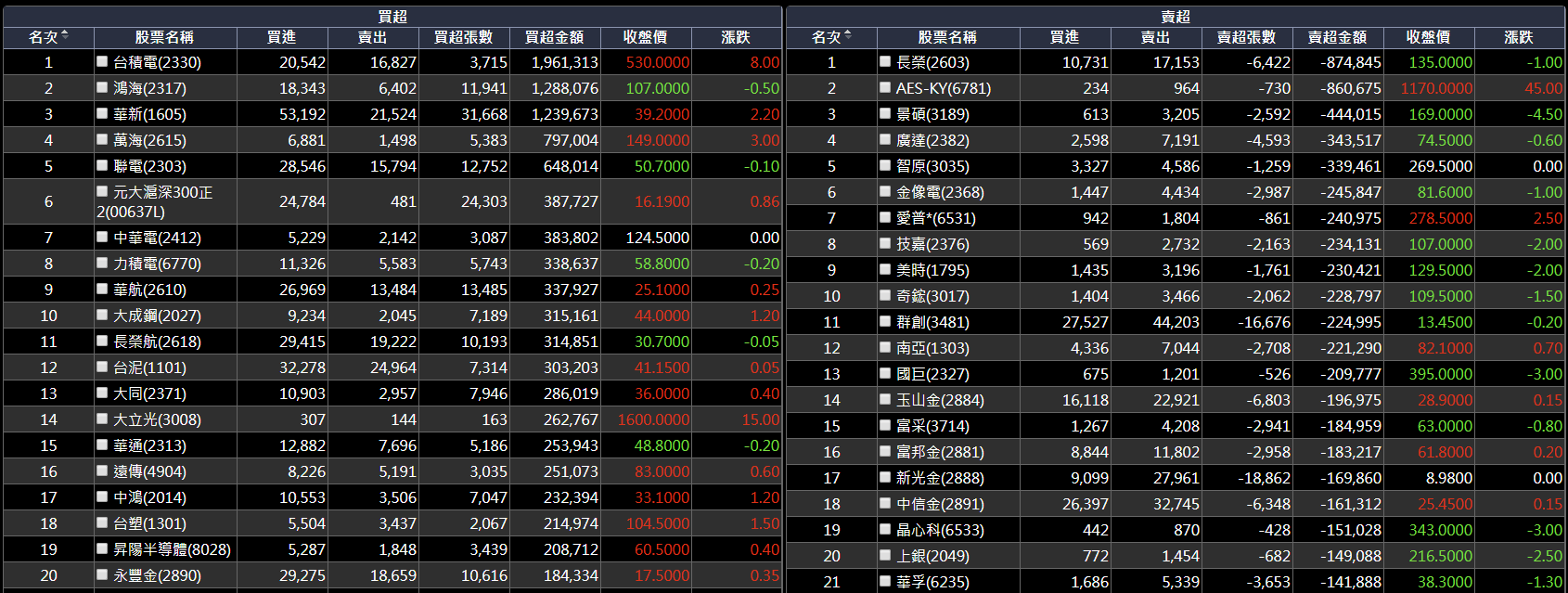
Task: Open stock 國巨(2327)
Action: [x=932, y=374]
